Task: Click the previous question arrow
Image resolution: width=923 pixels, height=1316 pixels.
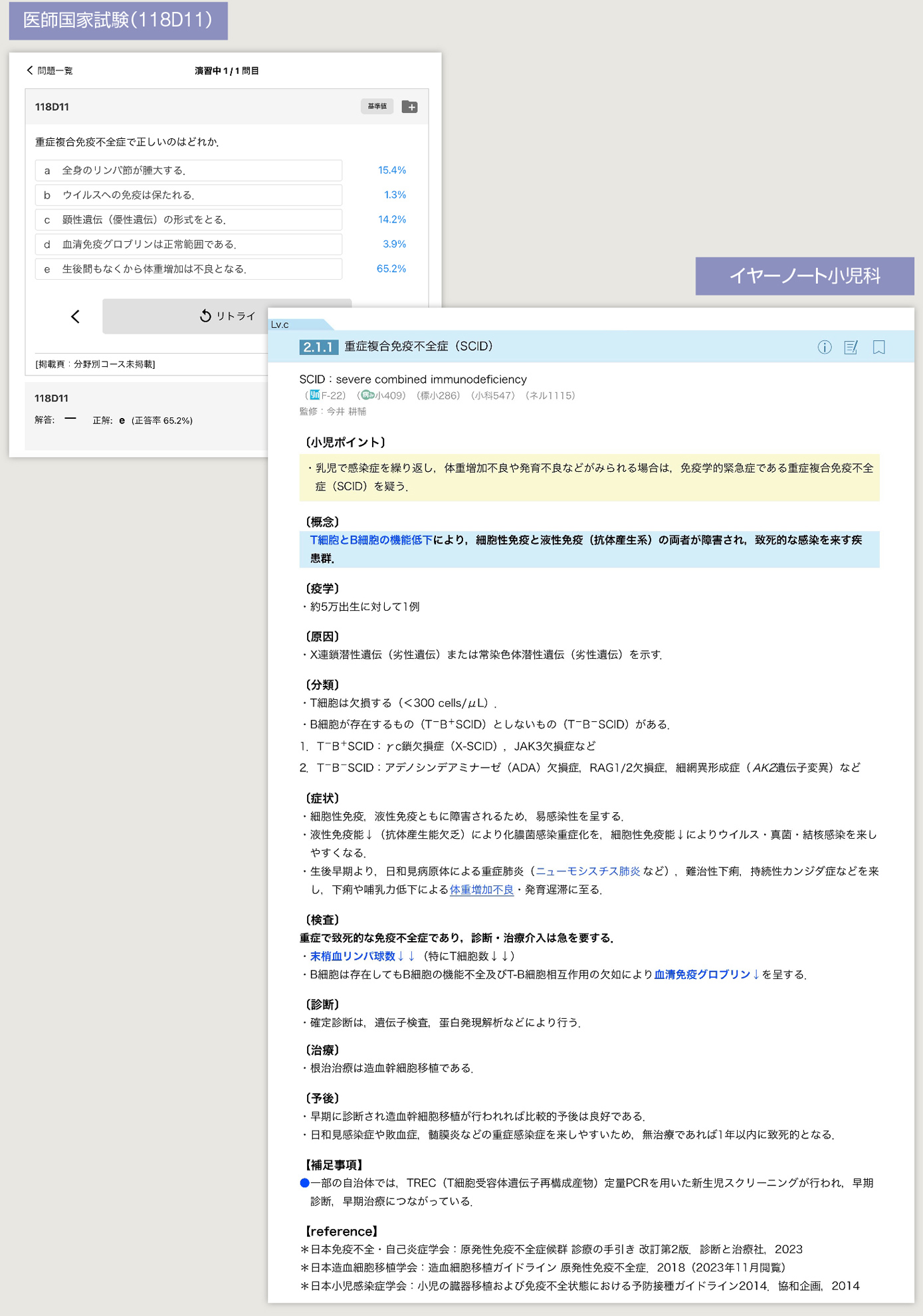Action: (x=75, y=316)
